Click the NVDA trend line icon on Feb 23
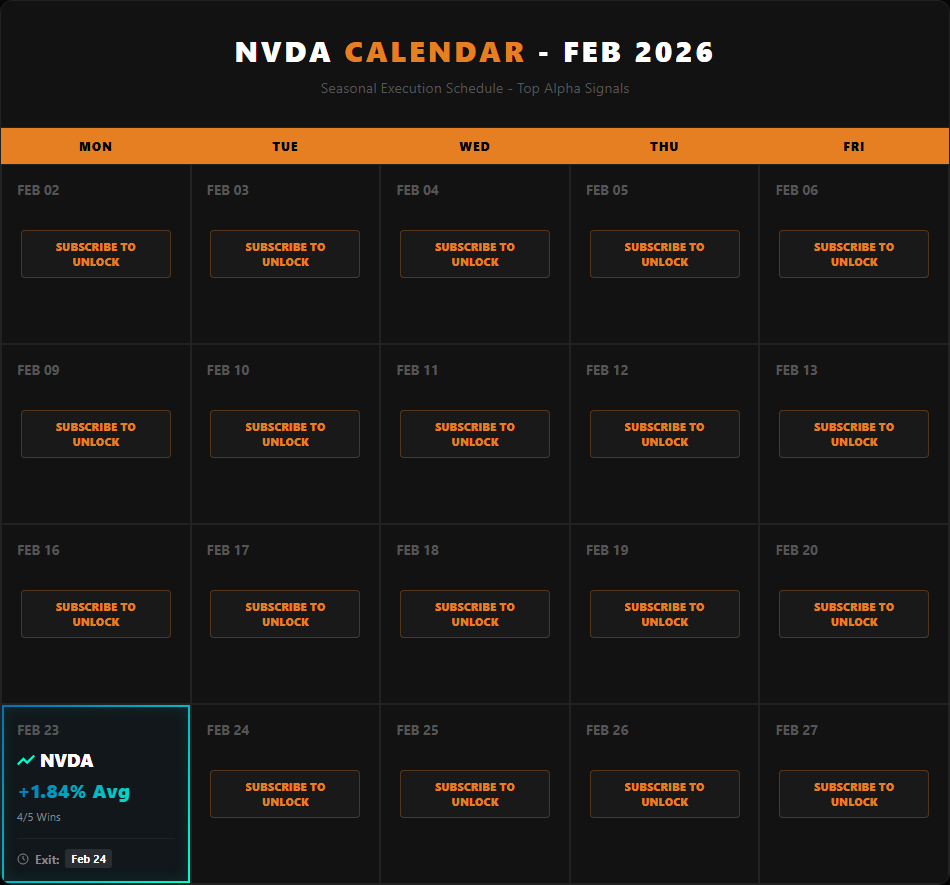The height and width of the screenshot is (885, 950). click(x=28, y=760)
